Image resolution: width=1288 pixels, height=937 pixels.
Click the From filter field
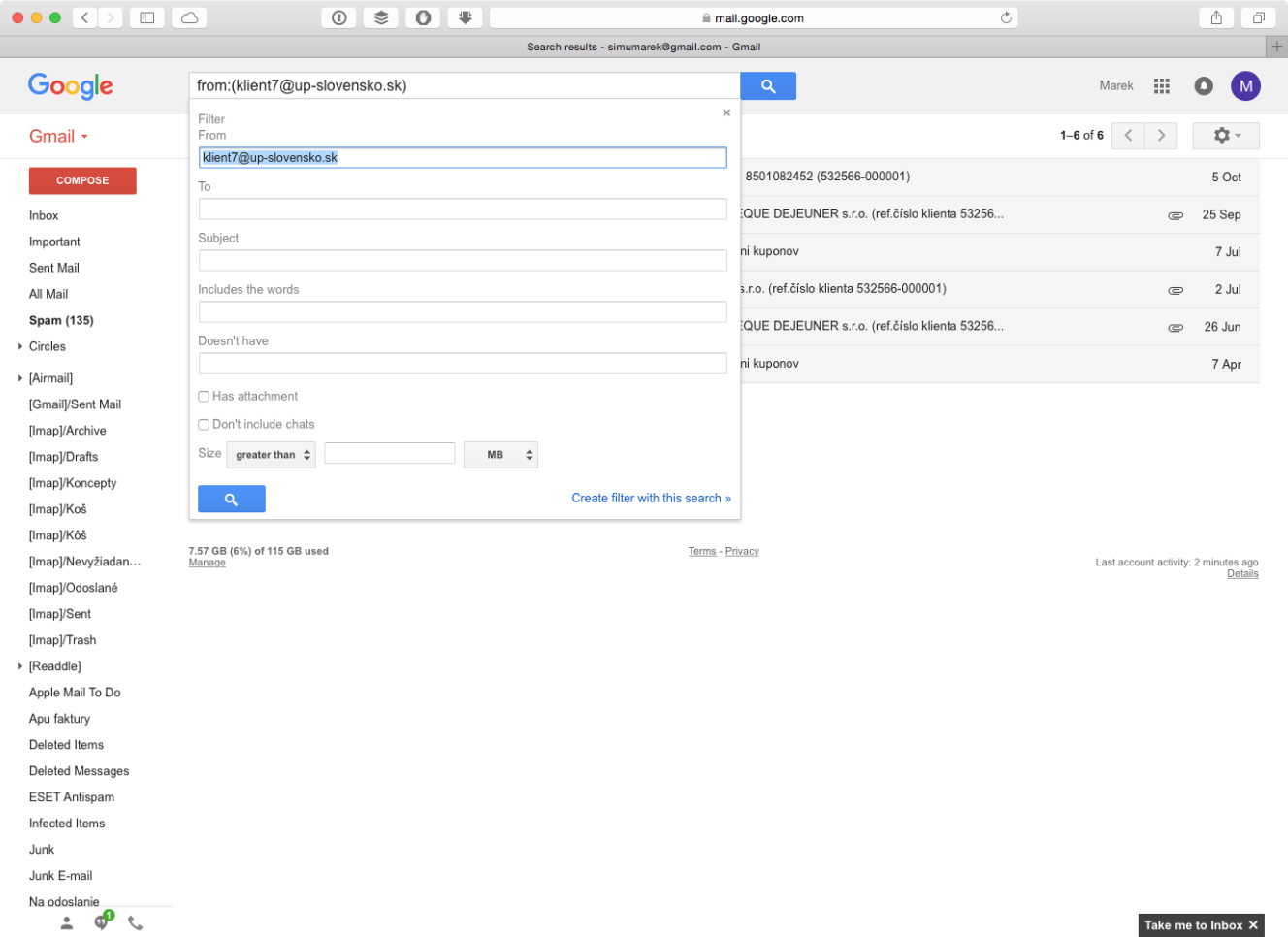[x=463, y=158]
